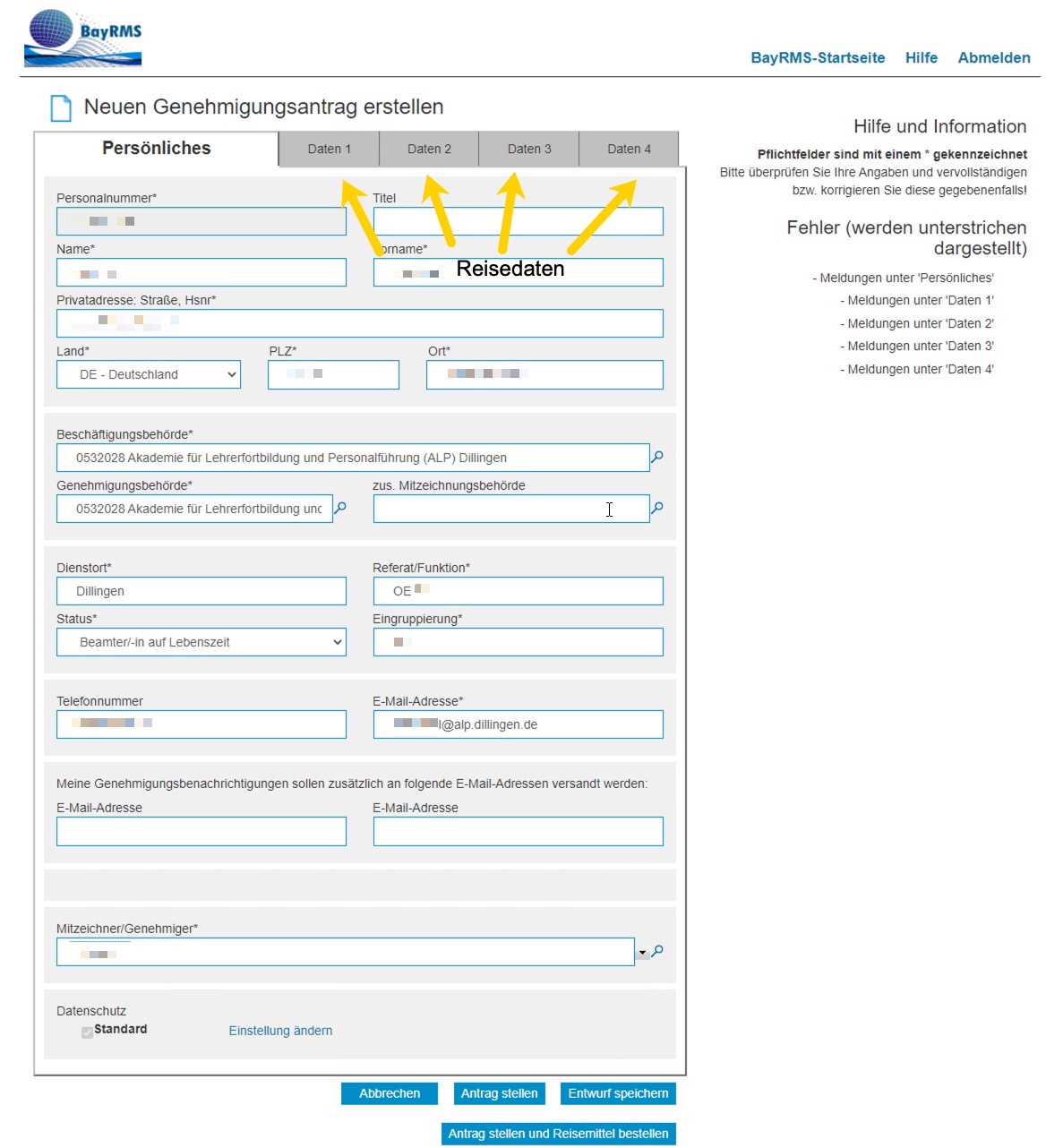Switch to the Daten 1 tab
The width and height of the screenshot is (1046, 1148).
[x=329, y=149]
